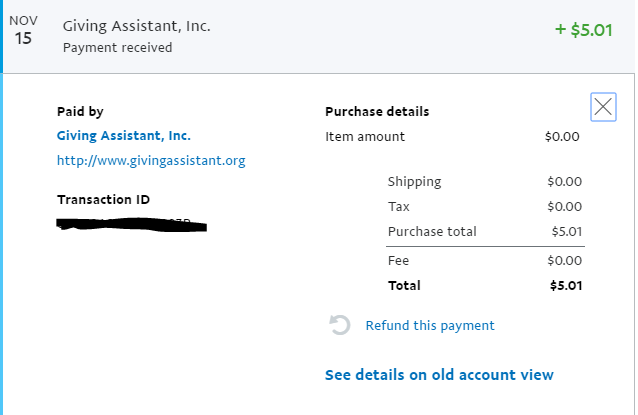Open the blue Giving Assistant, Inc. payer link
This screenshot has width=638, height=415.
[124, 136]
